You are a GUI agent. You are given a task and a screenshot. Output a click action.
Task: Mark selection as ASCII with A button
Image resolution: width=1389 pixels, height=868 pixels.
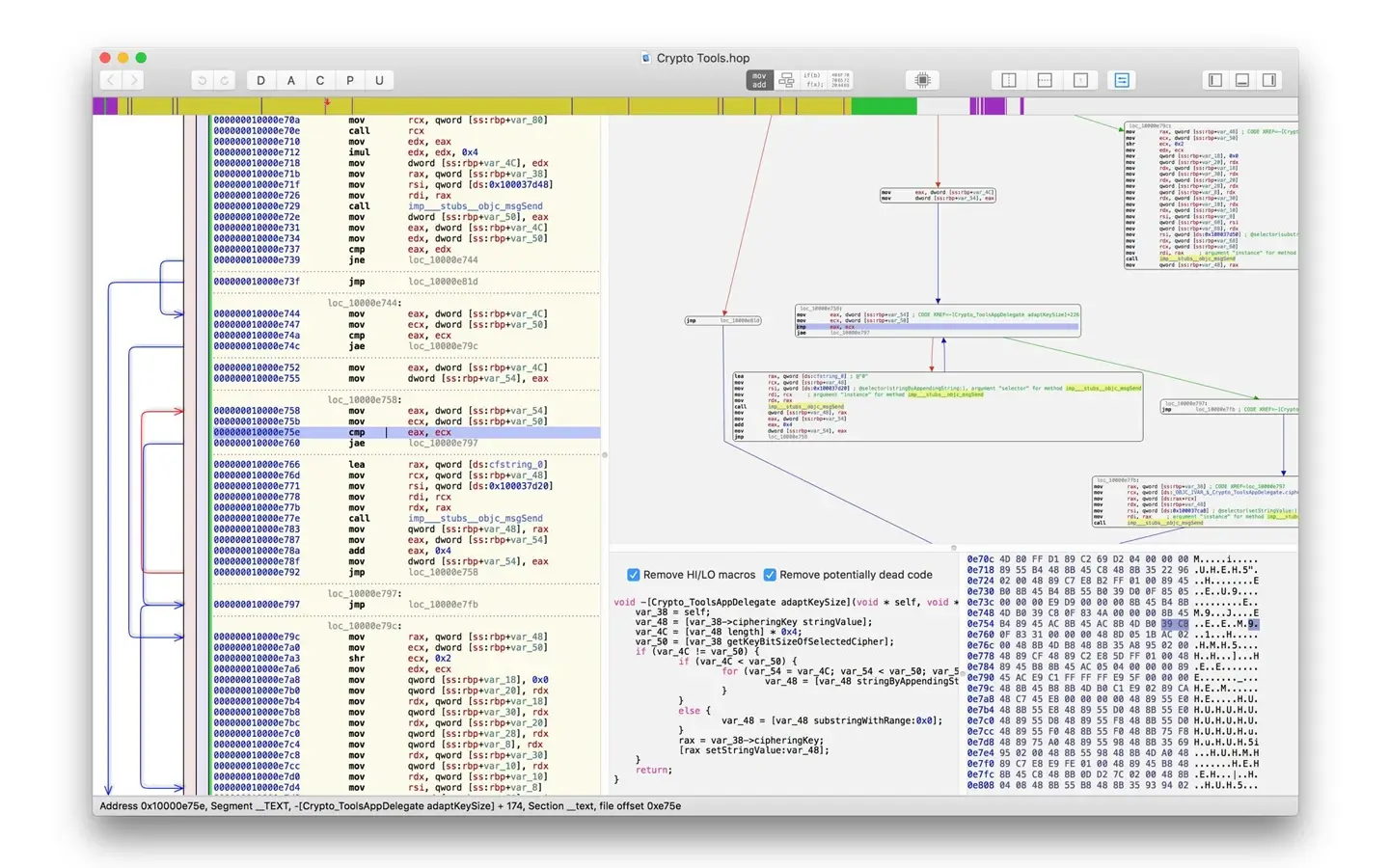point(290,81)
